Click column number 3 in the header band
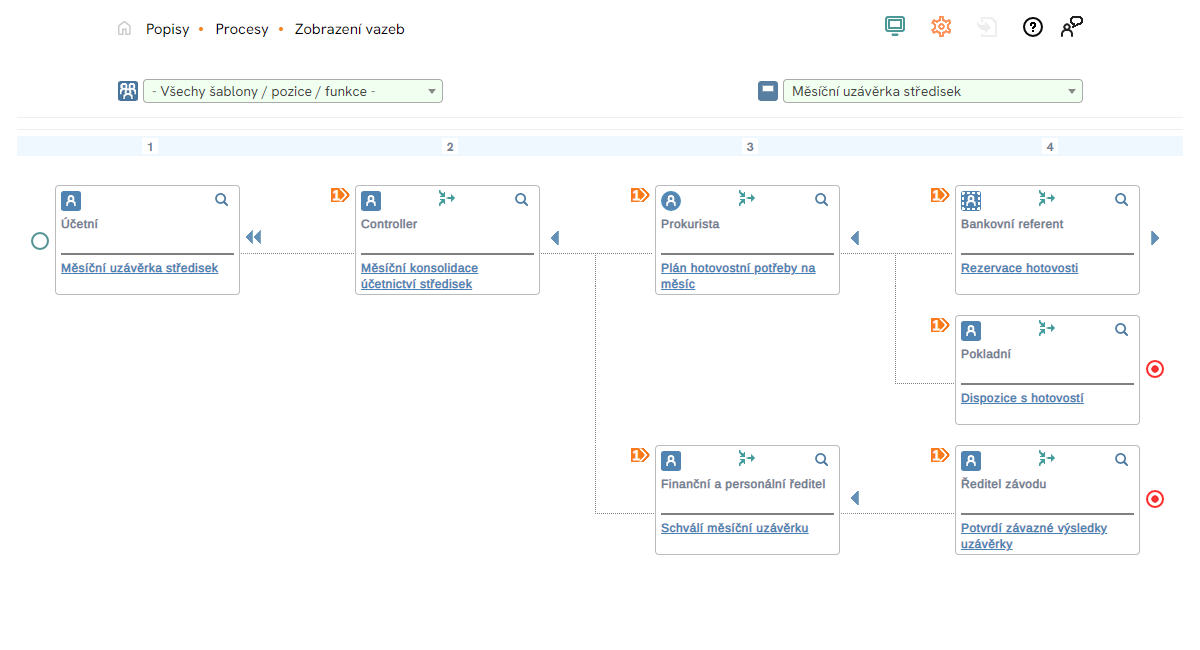This screenshot has width=1200, height=650. point(750,147)
